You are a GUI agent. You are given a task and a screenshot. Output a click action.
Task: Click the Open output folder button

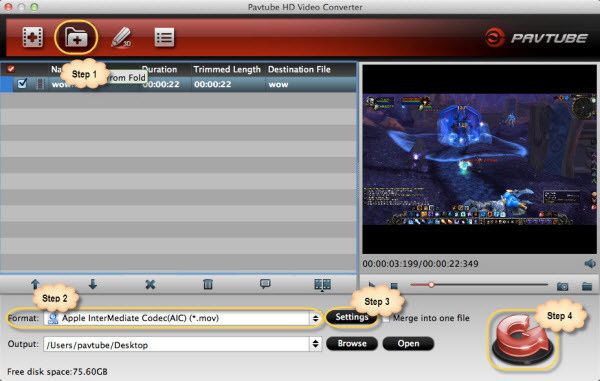click(x=408, y=344)
